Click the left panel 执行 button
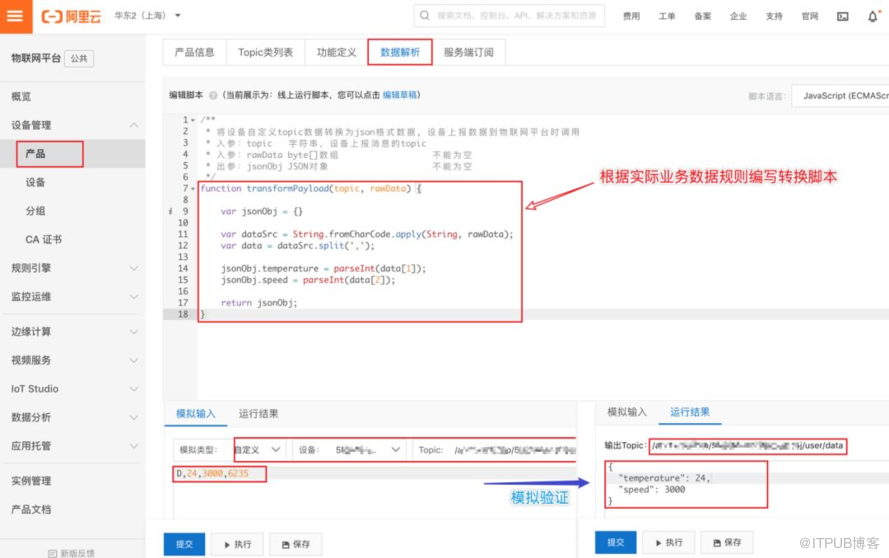Image resolution: width=889 pixels, height=558 pixels. (238, 544)
